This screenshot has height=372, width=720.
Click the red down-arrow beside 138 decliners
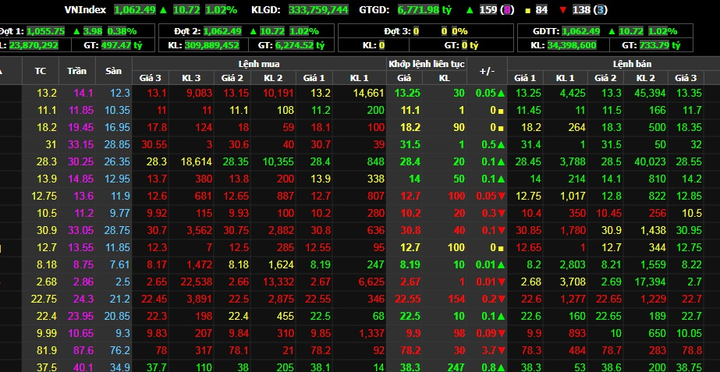[563, 10]
